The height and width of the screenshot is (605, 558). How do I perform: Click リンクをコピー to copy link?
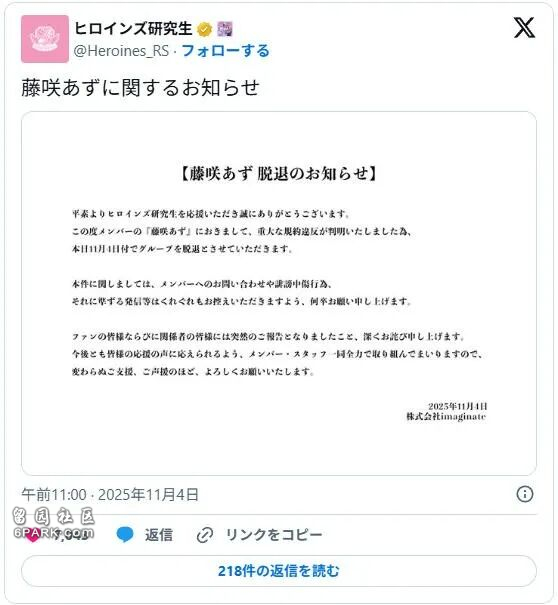pos(274,535)
